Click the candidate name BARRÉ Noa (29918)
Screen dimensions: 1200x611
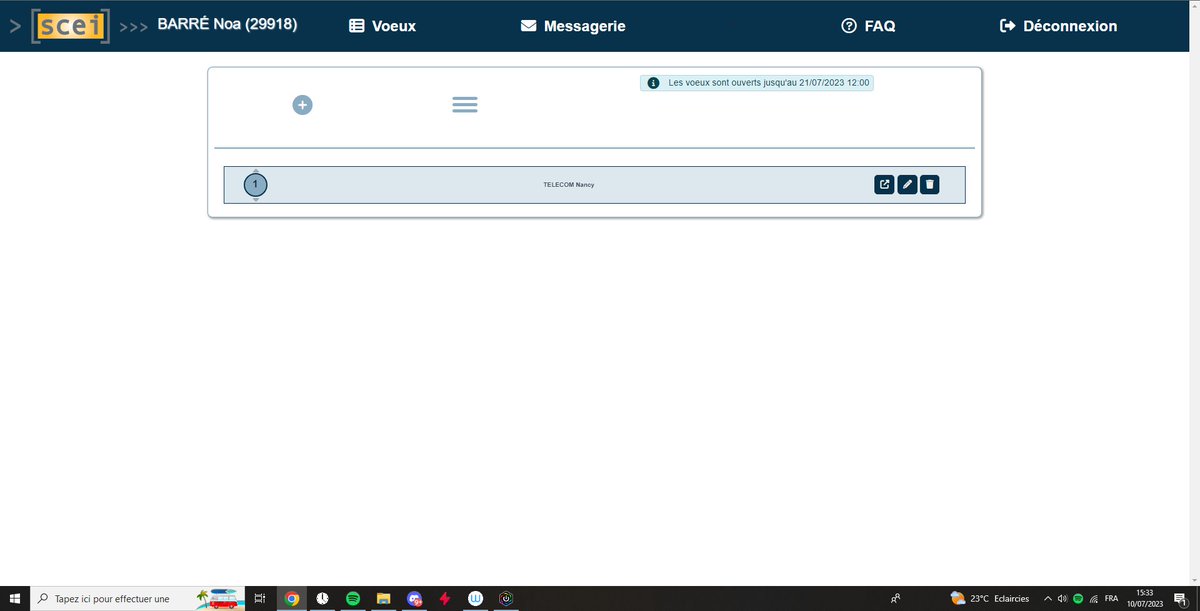228,25
